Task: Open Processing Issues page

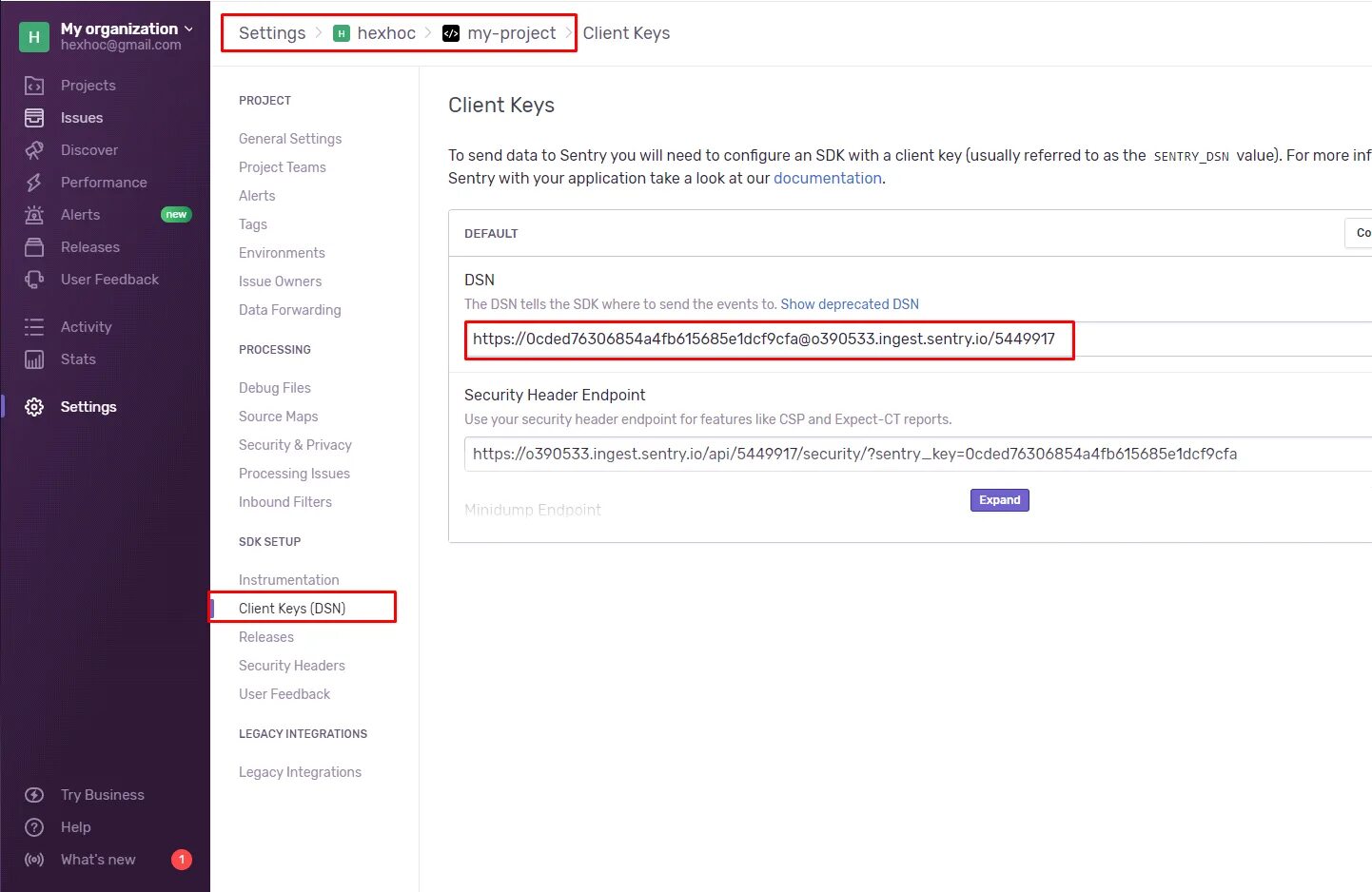Action: click(294, 474)
